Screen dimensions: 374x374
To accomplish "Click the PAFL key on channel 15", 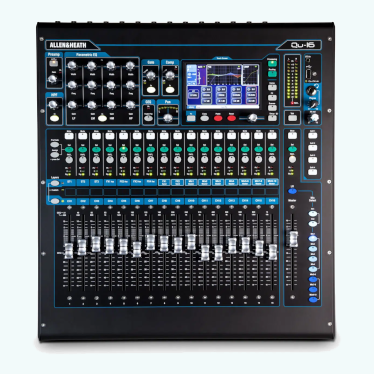I will click(x=259, y=160).
